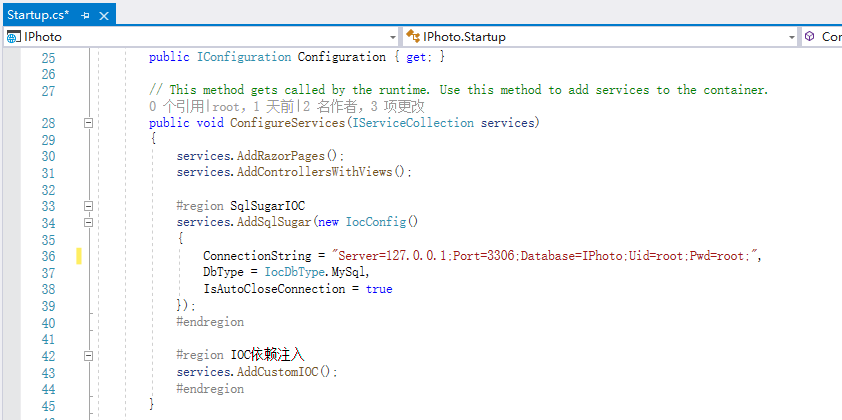Click the IConfiguration type on line 25

tap(244, 57)
